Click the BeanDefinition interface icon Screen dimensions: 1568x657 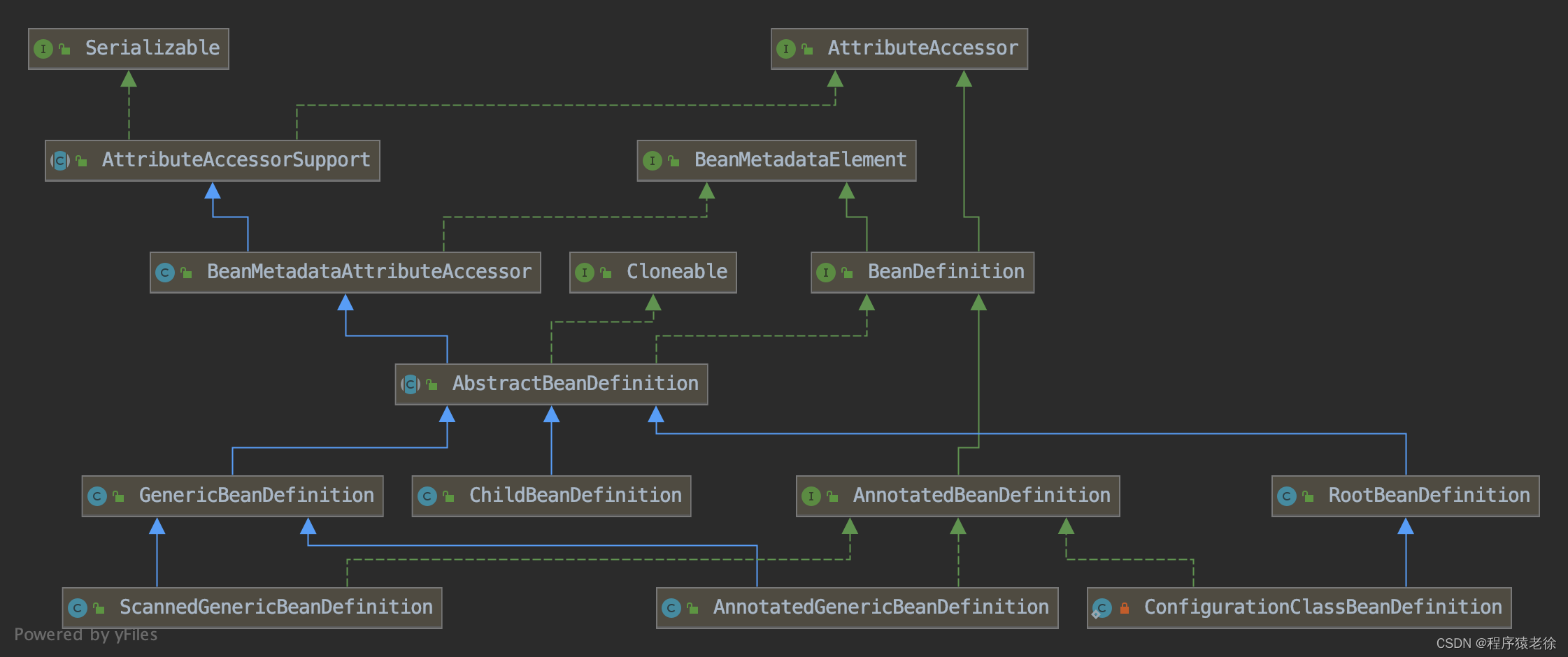[826, 273]
